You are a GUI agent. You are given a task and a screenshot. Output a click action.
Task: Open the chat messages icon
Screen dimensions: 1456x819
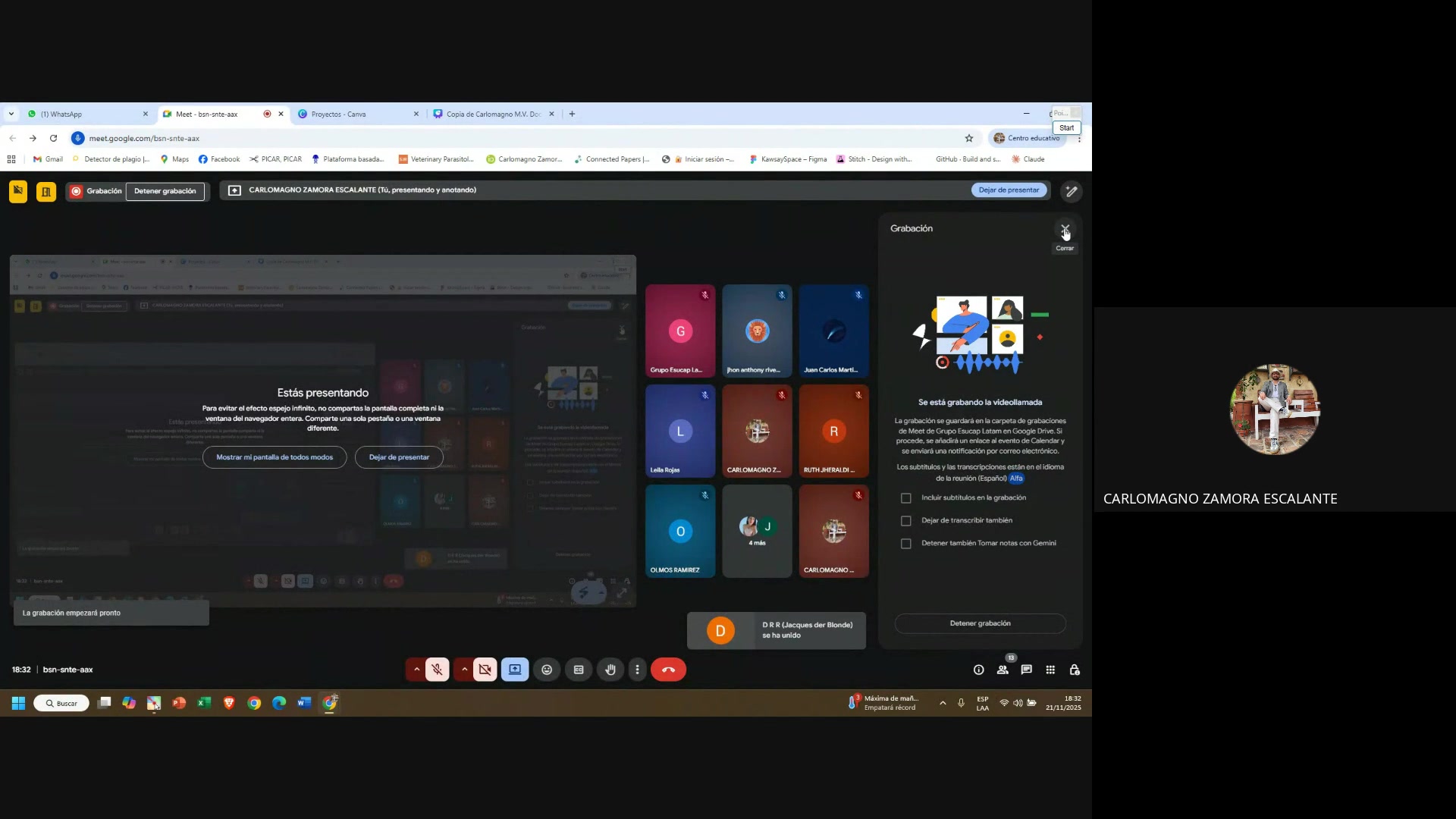pos(1026,670)
